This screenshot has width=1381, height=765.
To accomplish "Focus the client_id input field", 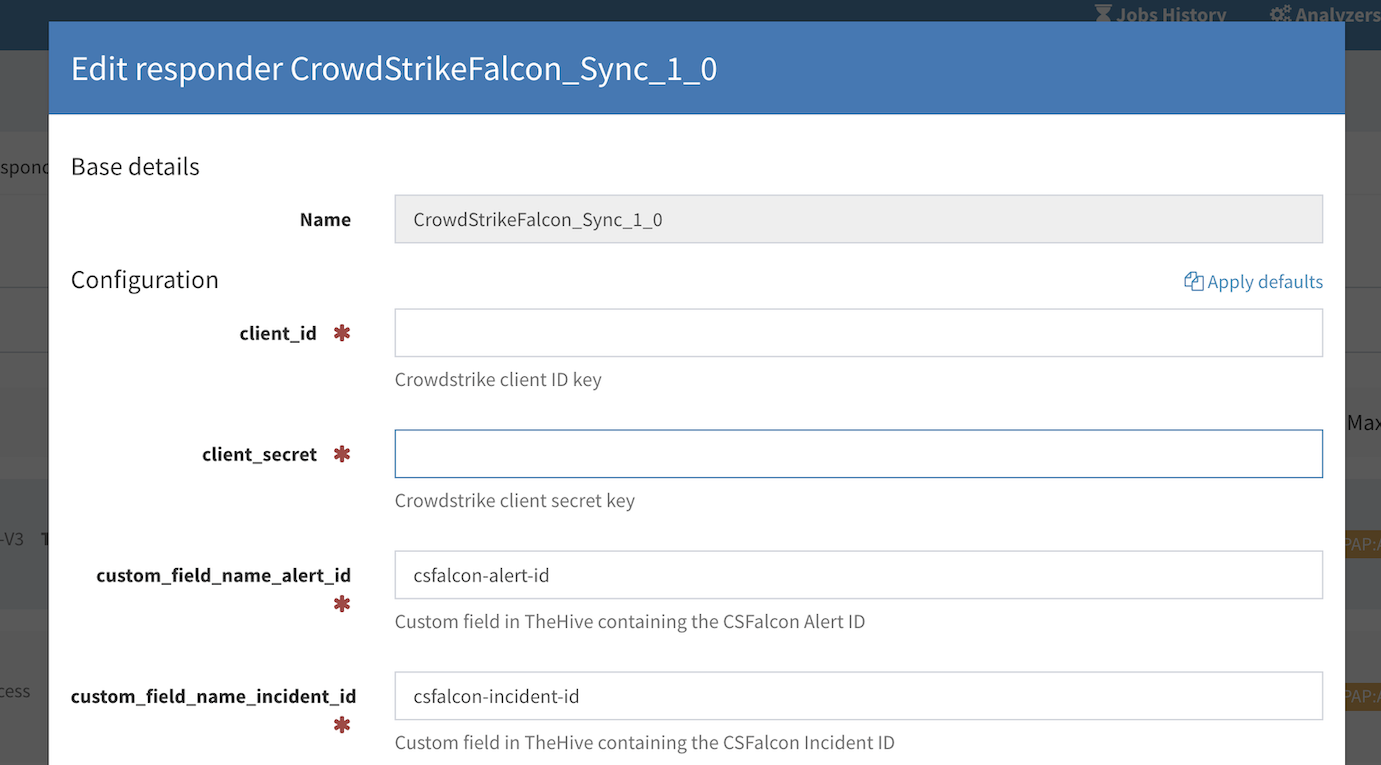I will 859,333.
